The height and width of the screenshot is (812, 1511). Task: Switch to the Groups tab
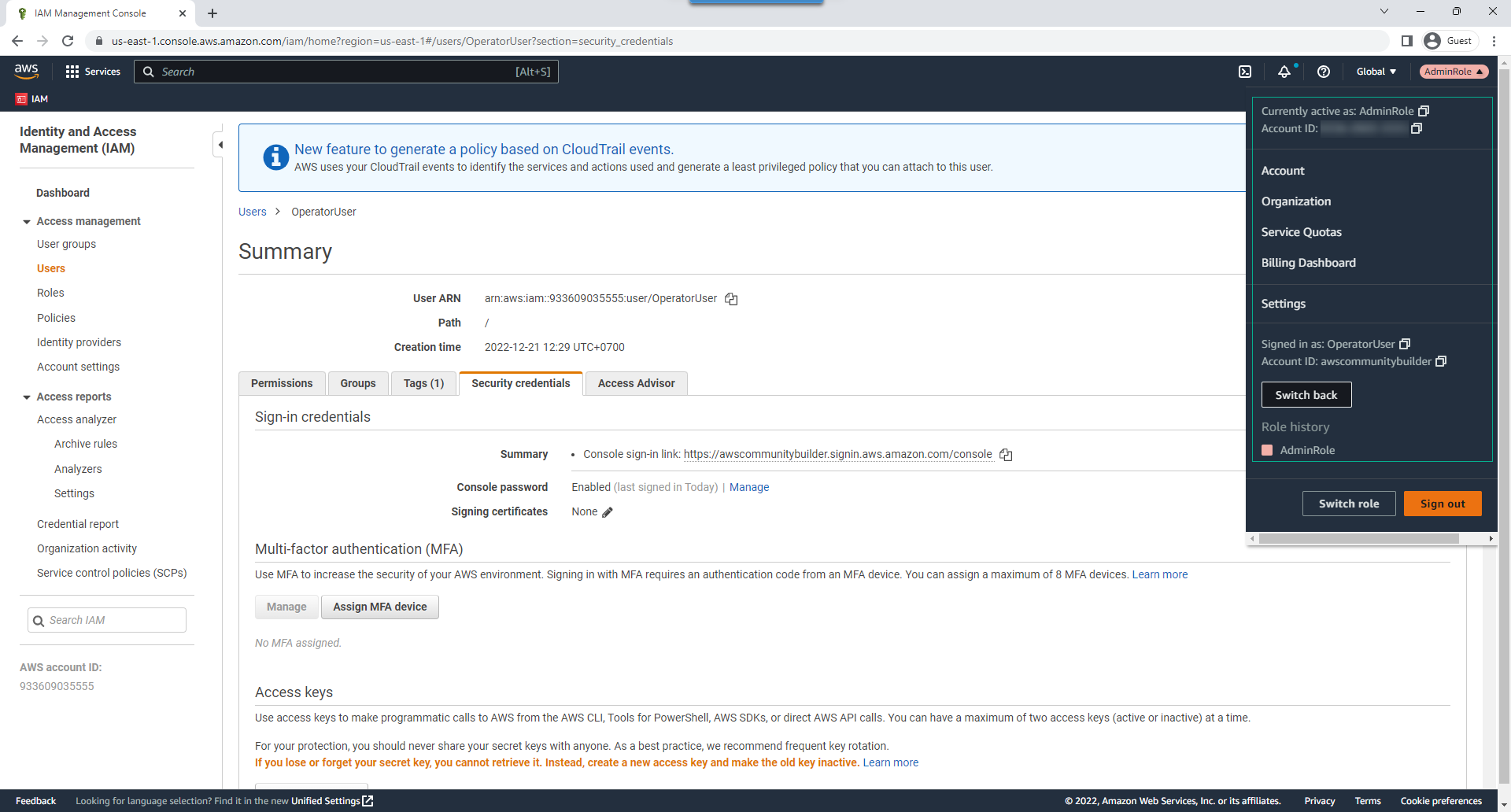pos(358,383)
